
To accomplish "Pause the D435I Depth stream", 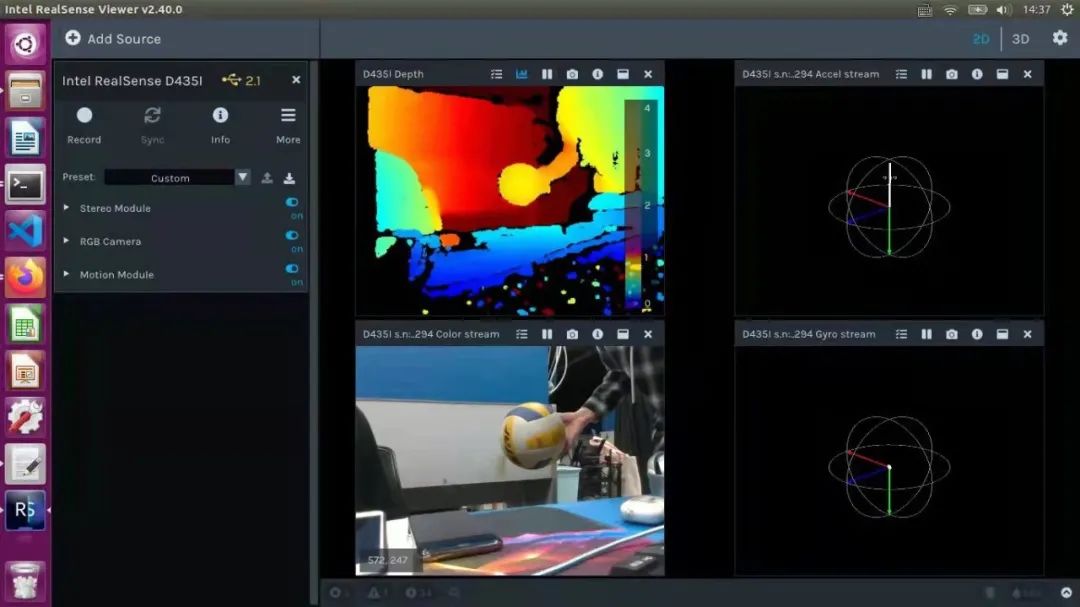I will 547,74.
